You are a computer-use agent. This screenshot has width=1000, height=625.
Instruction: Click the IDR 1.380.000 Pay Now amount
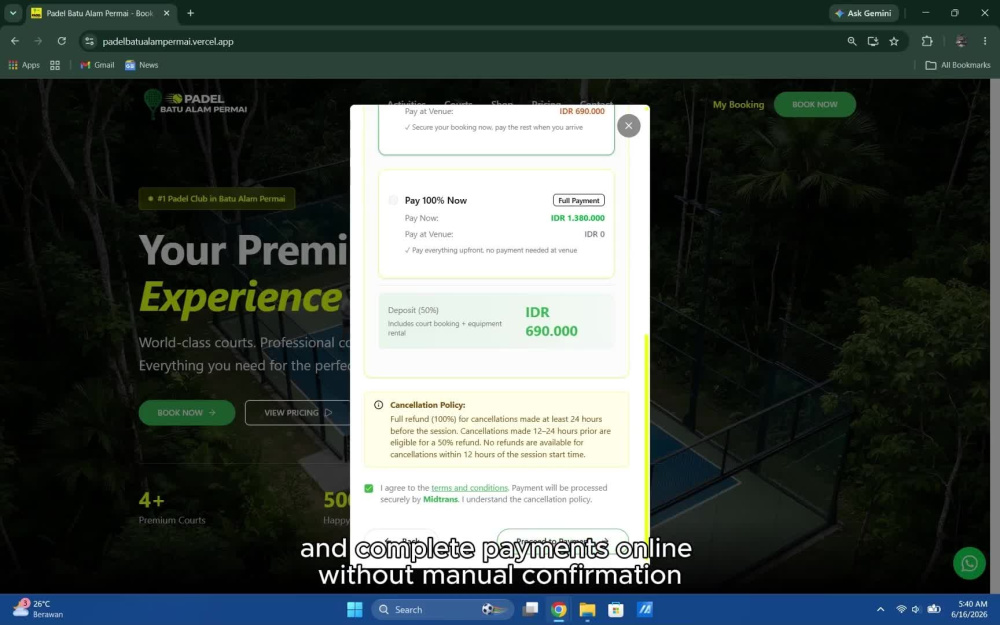(577, 218)
